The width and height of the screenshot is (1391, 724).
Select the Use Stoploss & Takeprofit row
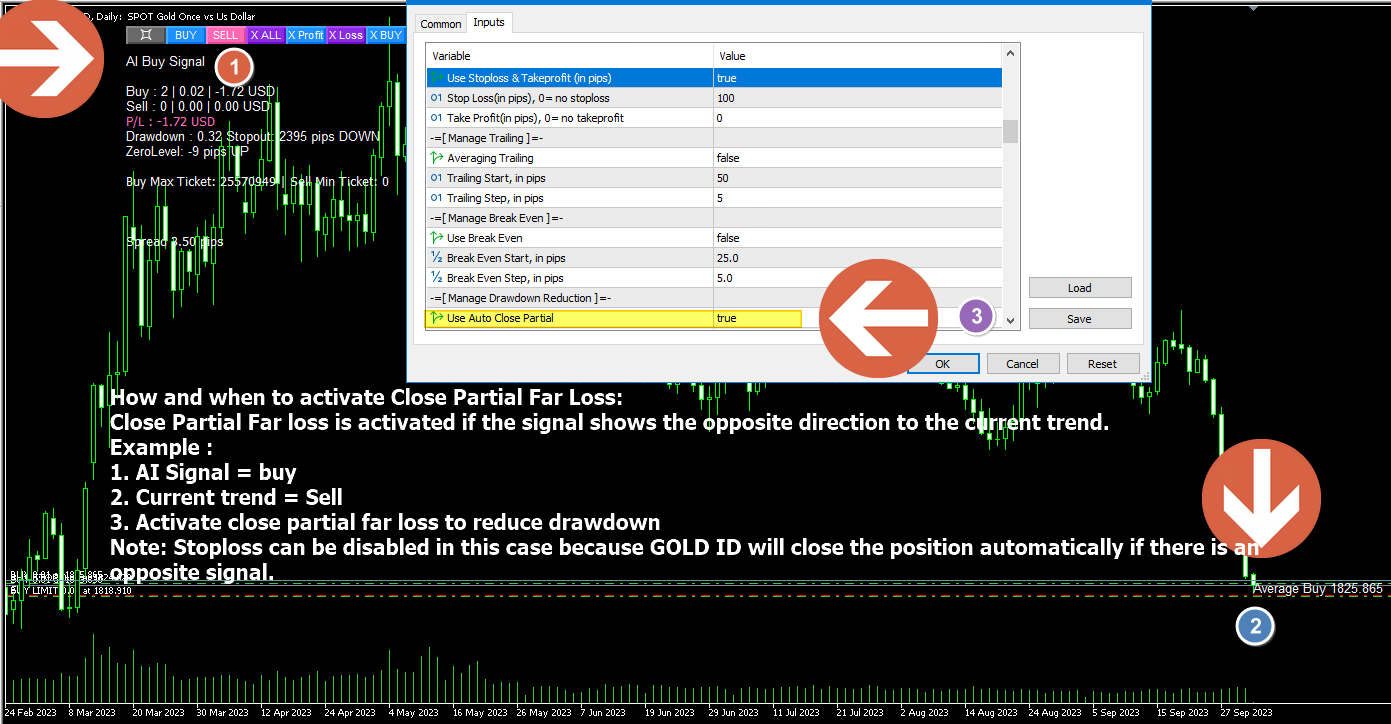point(569,78)
